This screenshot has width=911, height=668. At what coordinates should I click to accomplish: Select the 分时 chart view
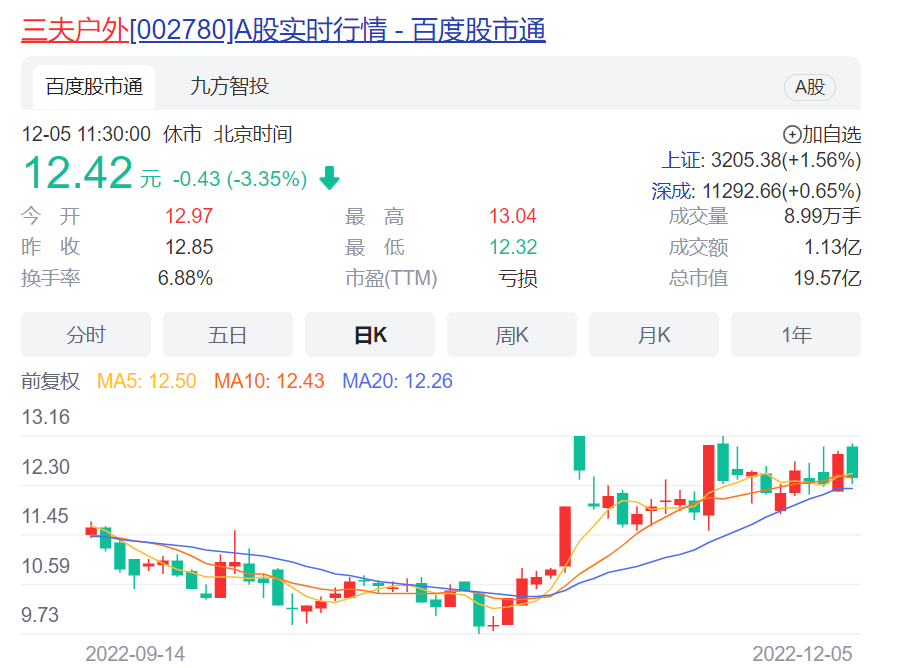86,335
